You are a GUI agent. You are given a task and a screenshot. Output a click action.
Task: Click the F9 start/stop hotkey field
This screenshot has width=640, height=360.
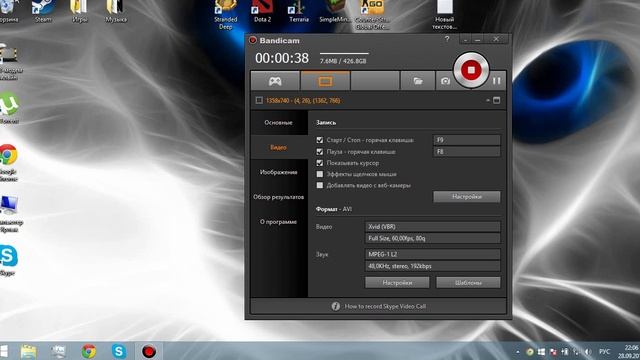(467, 140)
